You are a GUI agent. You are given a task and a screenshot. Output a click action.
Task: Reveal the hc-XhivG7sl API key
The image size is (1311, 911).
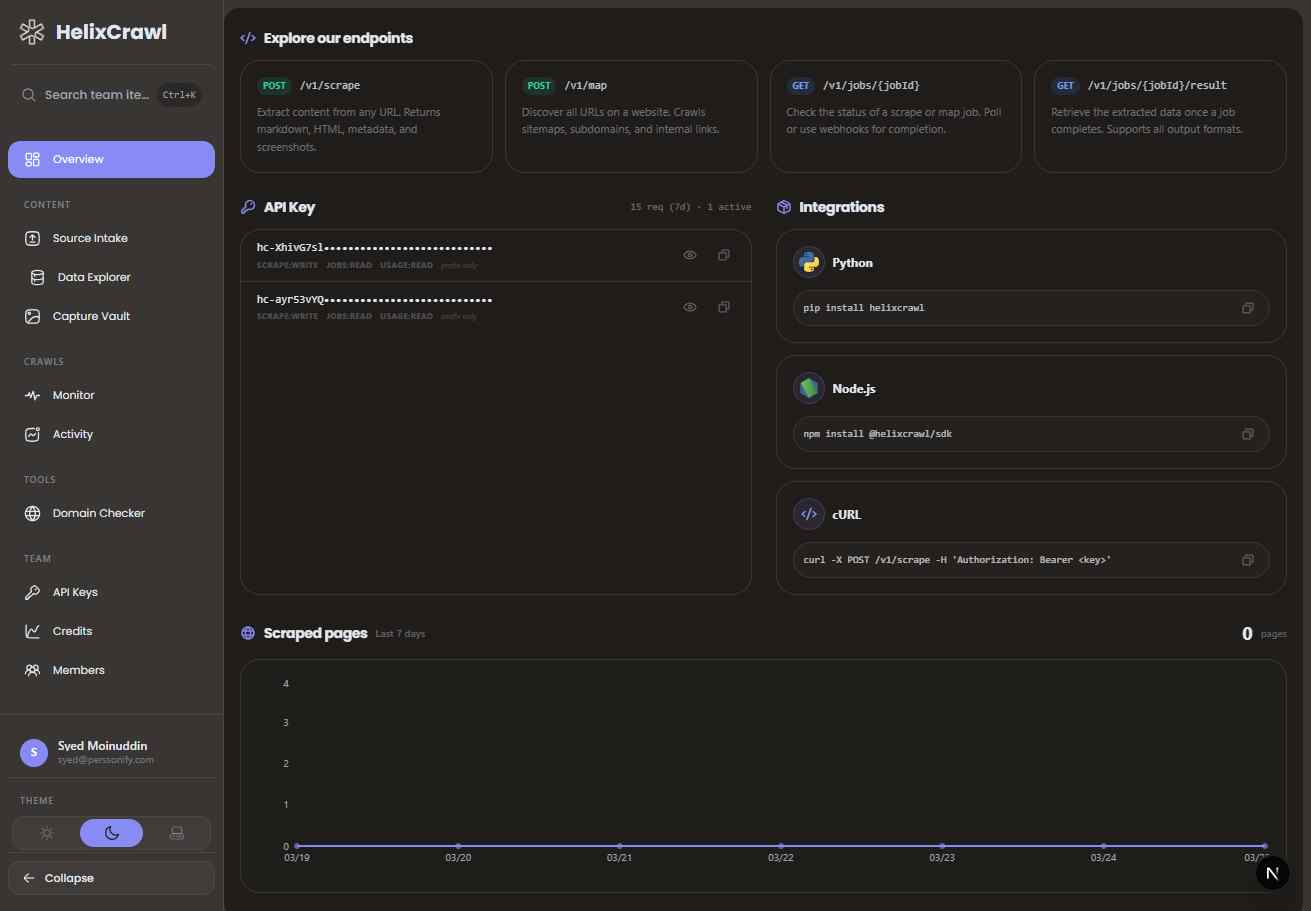[690, 255]
